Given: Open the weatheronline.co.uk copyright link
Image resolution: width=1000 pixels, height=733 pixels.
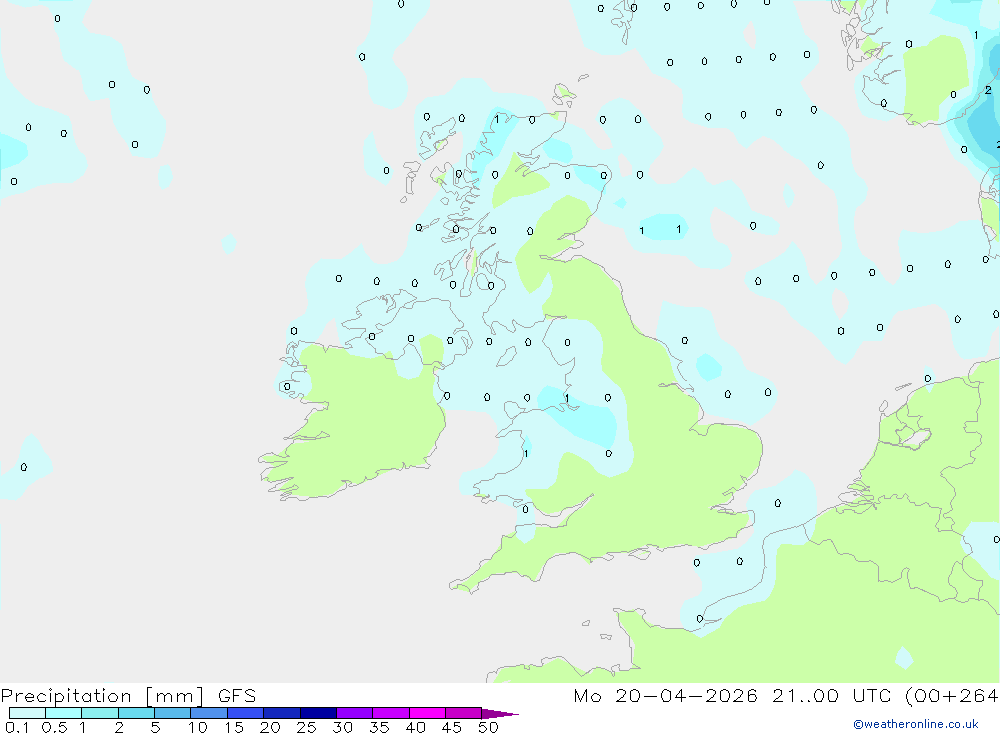Looking at the screenshot, I should tap(916, 724).
